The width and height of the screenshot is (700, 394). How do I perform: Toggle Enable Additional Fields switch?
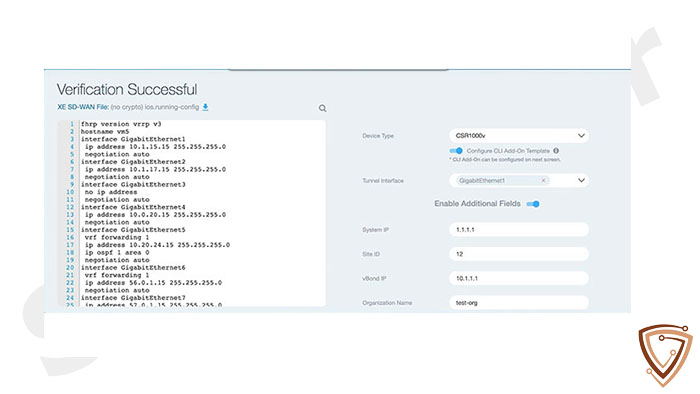pos(533,204)
